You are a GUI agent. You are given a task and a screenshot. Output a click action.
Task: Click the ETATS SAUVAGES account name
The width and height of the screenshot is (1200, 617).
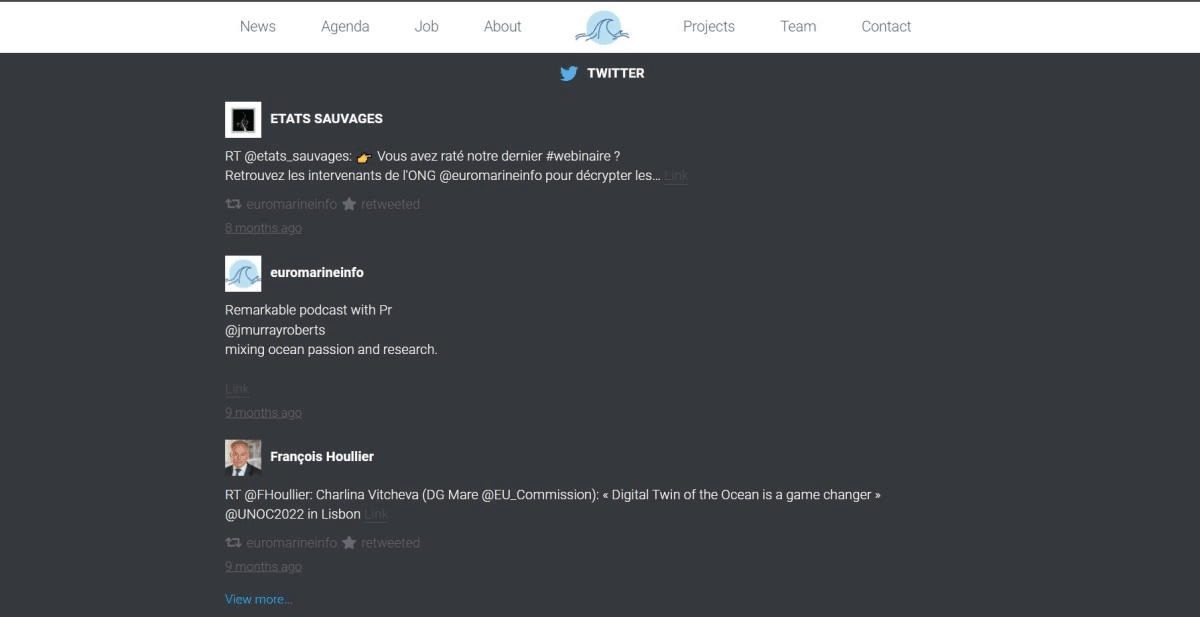(326, 118)
